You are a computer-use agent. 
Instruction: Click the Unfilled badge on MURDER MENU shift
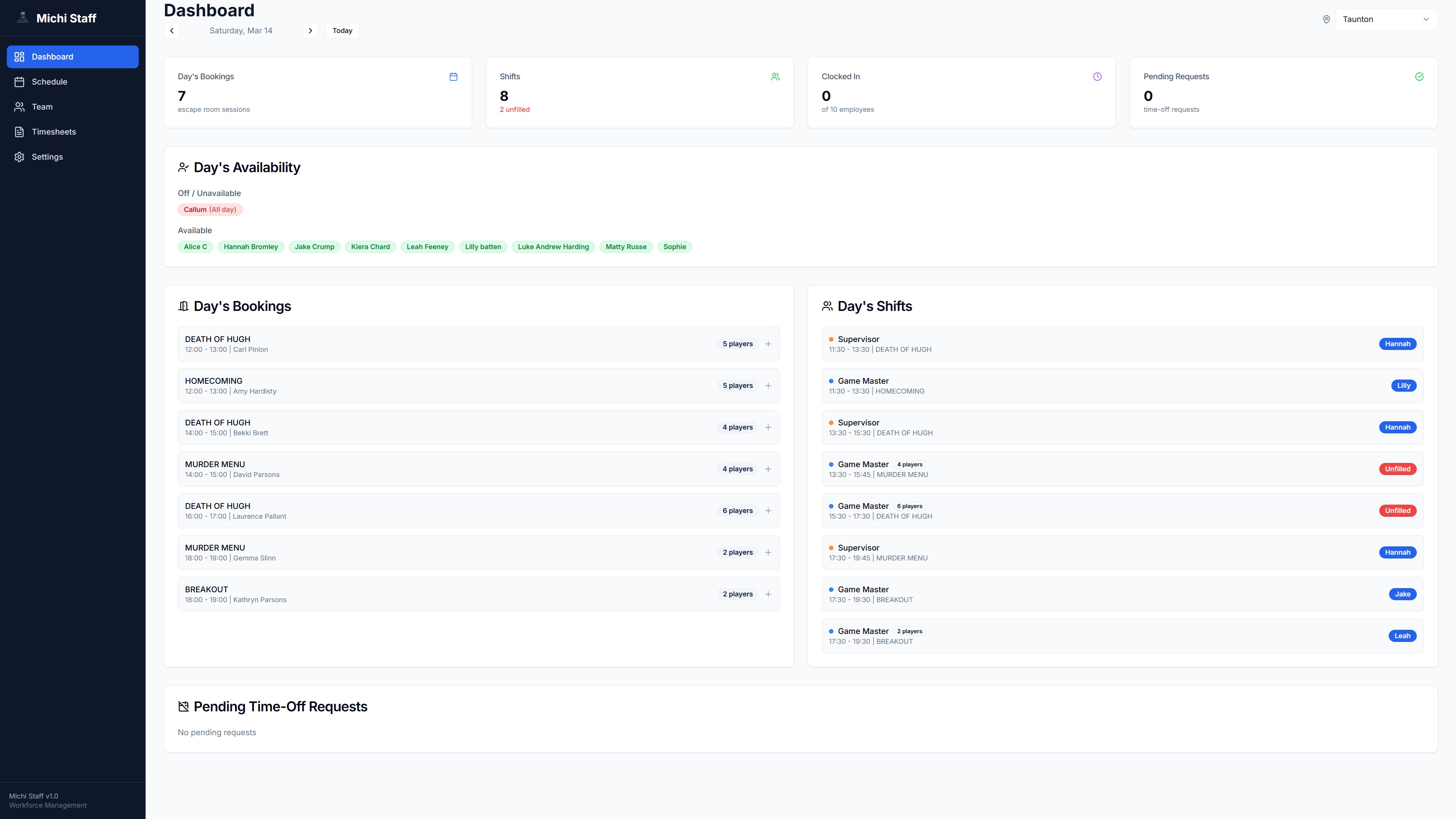1397,469
